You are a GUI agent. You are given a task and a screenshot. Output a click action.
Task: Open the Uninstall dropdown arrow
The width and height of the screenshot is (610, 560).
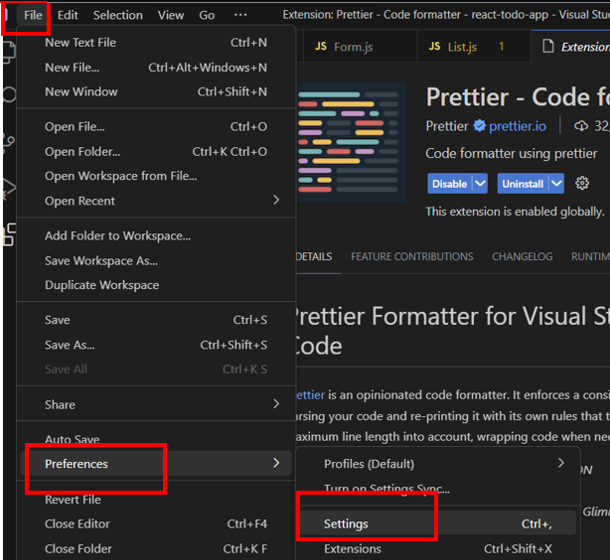click(x=556, y=184)
